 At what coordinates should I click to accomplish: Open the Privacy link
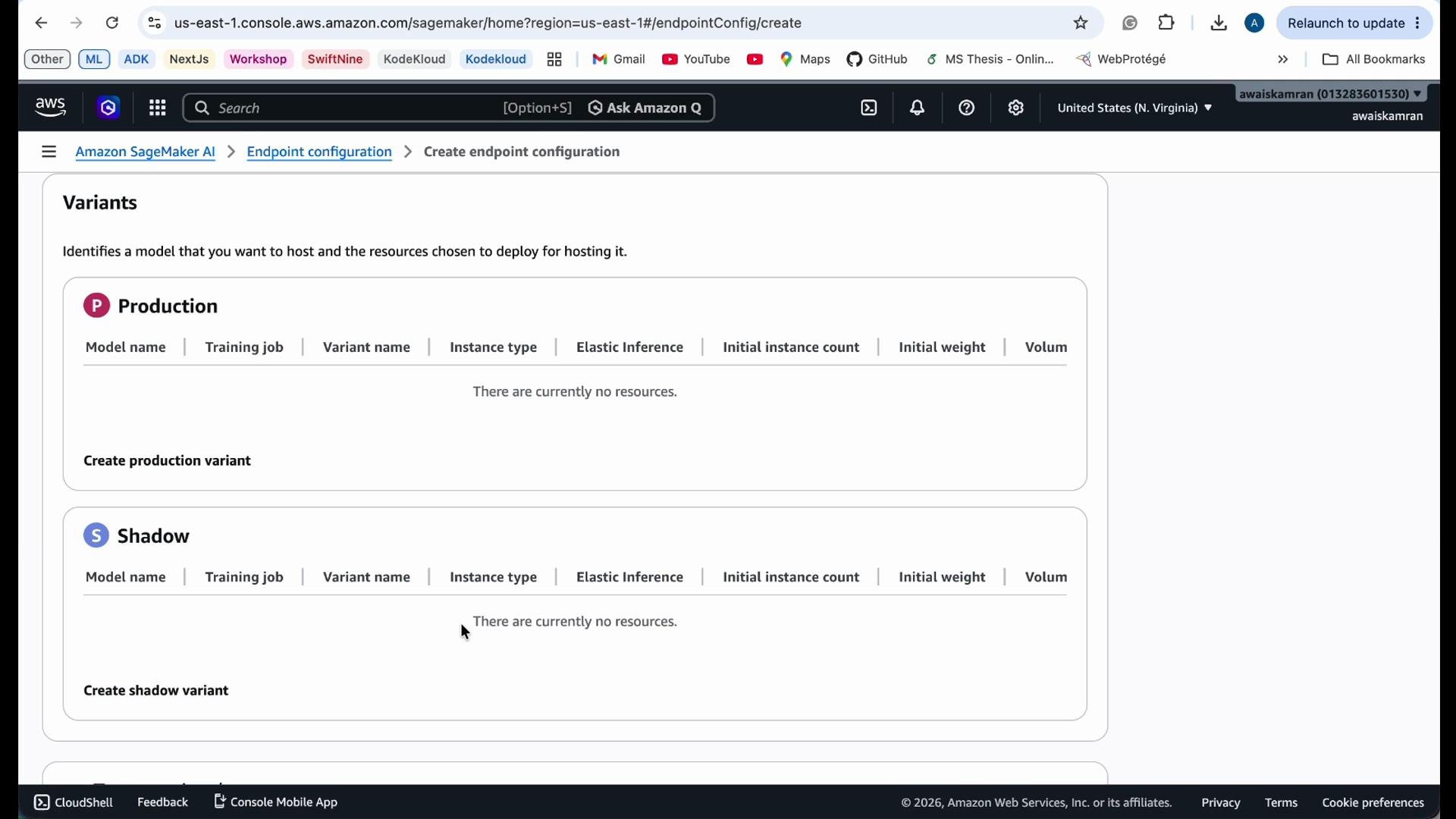[1221, 802]
